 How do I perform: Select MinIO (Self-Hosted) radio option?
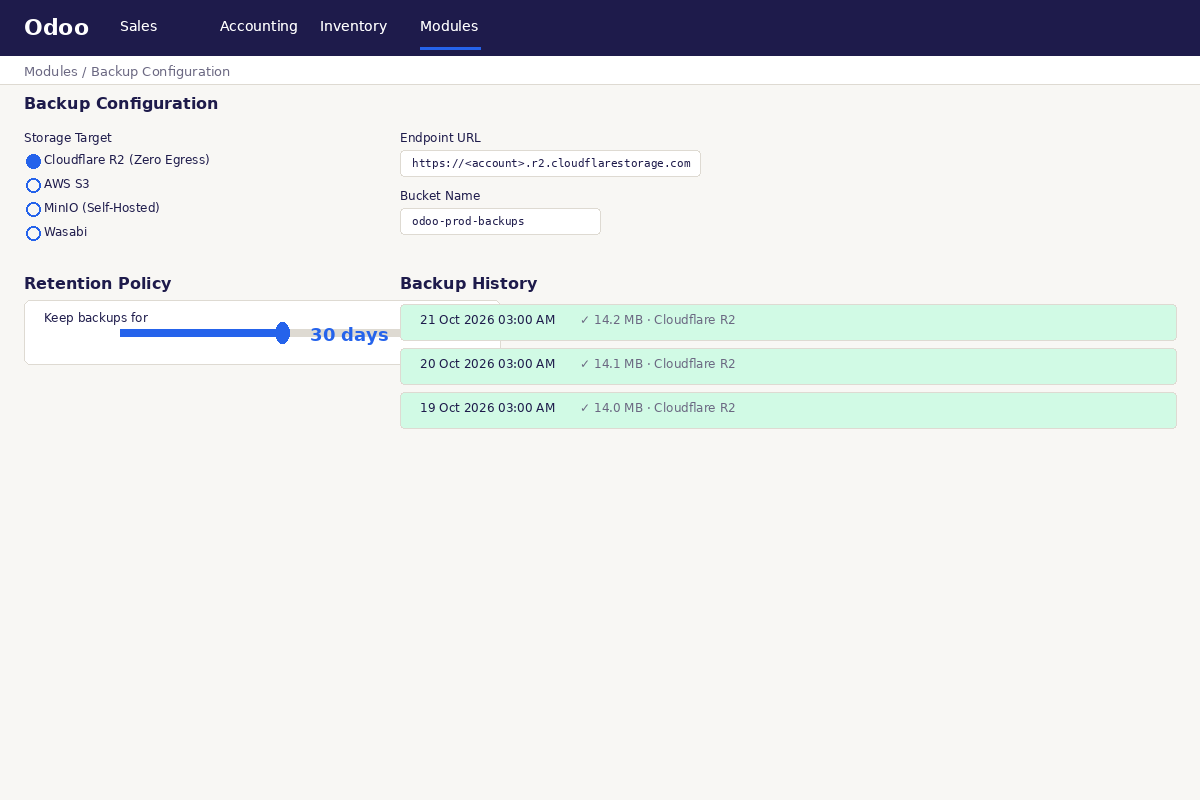pyautogui.click(x=33, y=209)
